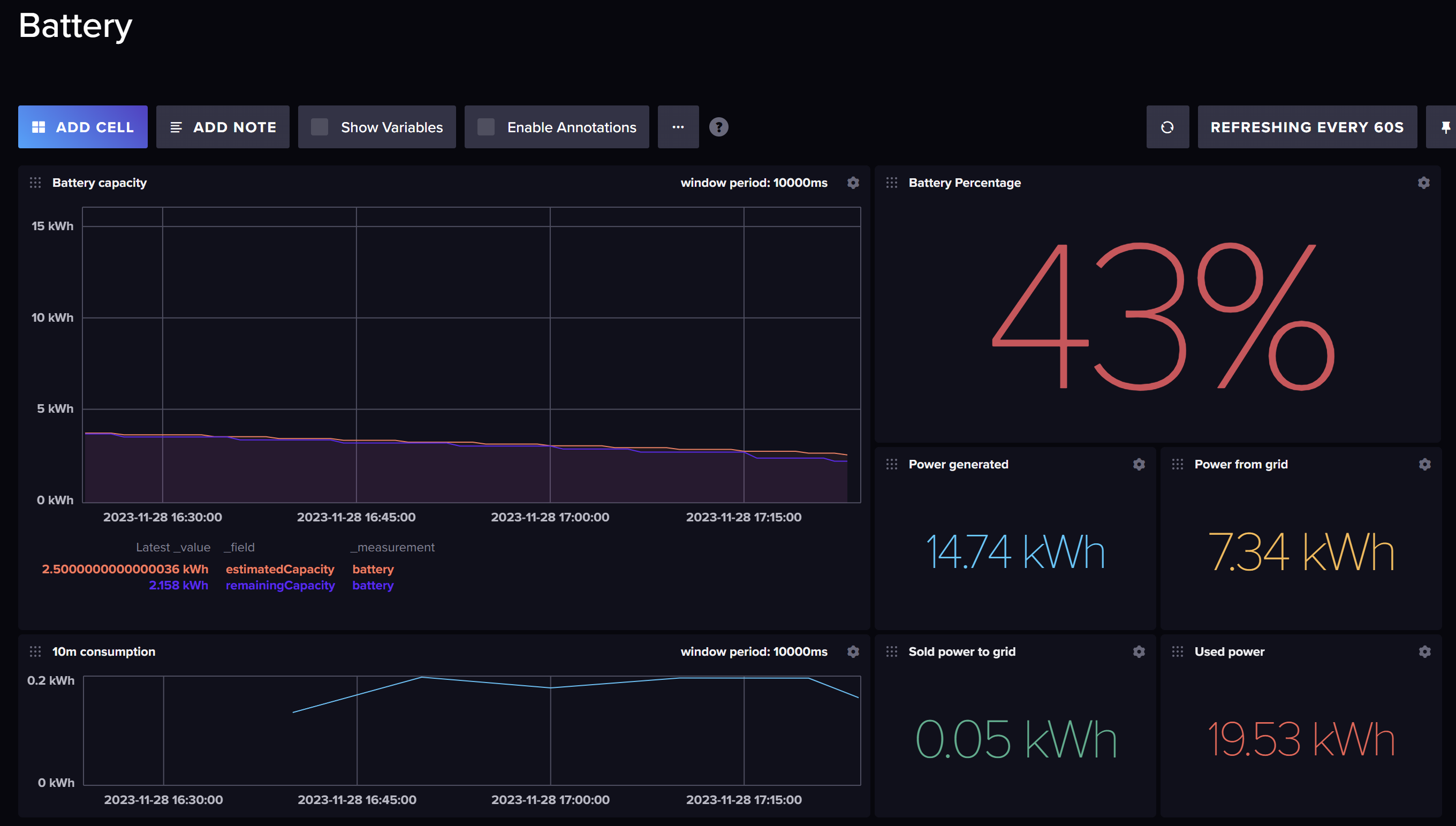1456x826 pixels.
Task: Click drag handle on 10m consumption cell
Action: click(35, 651)
